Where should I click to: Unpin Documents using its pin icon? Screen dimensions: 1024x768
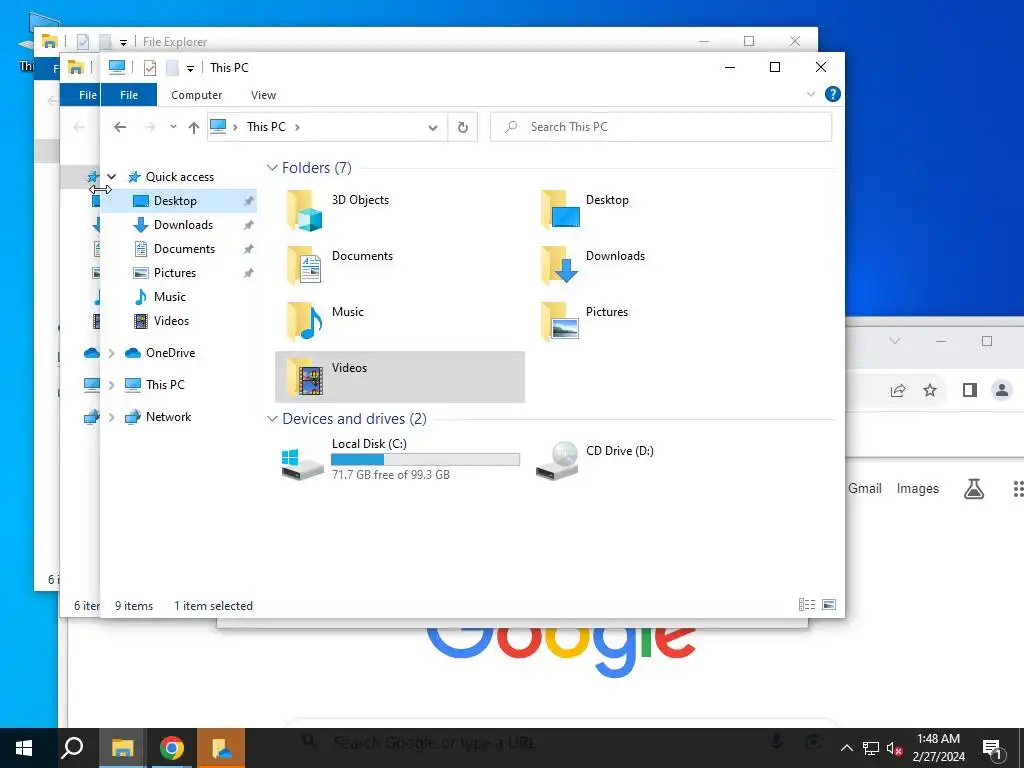tap(248, 249)
